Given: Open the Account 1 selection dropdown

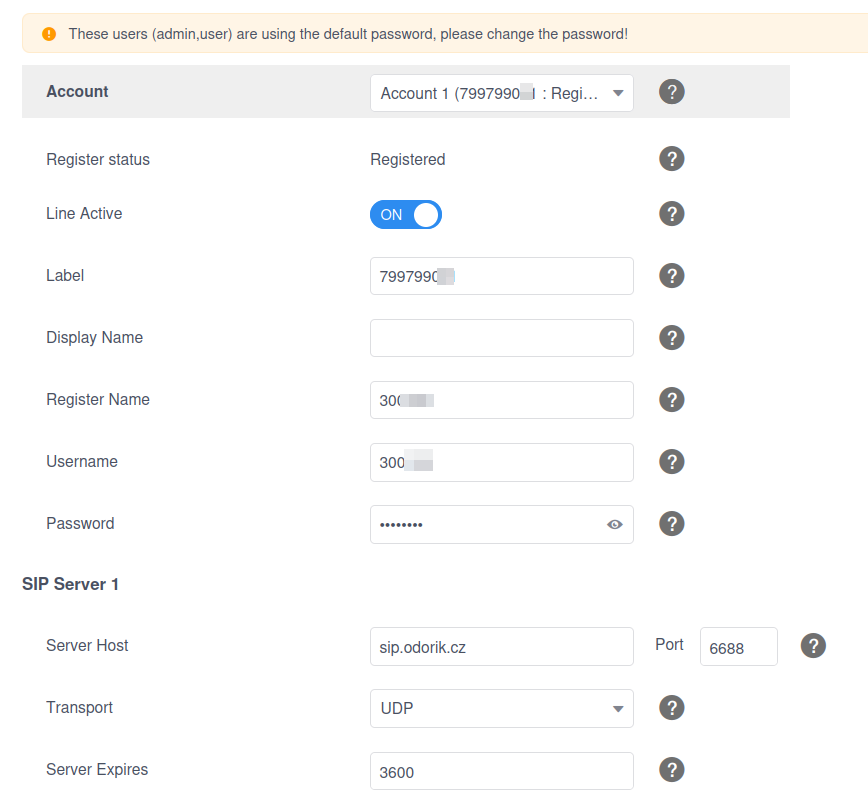Looking at the screenshot, I should pyautogui.click(x=502, y=93).
